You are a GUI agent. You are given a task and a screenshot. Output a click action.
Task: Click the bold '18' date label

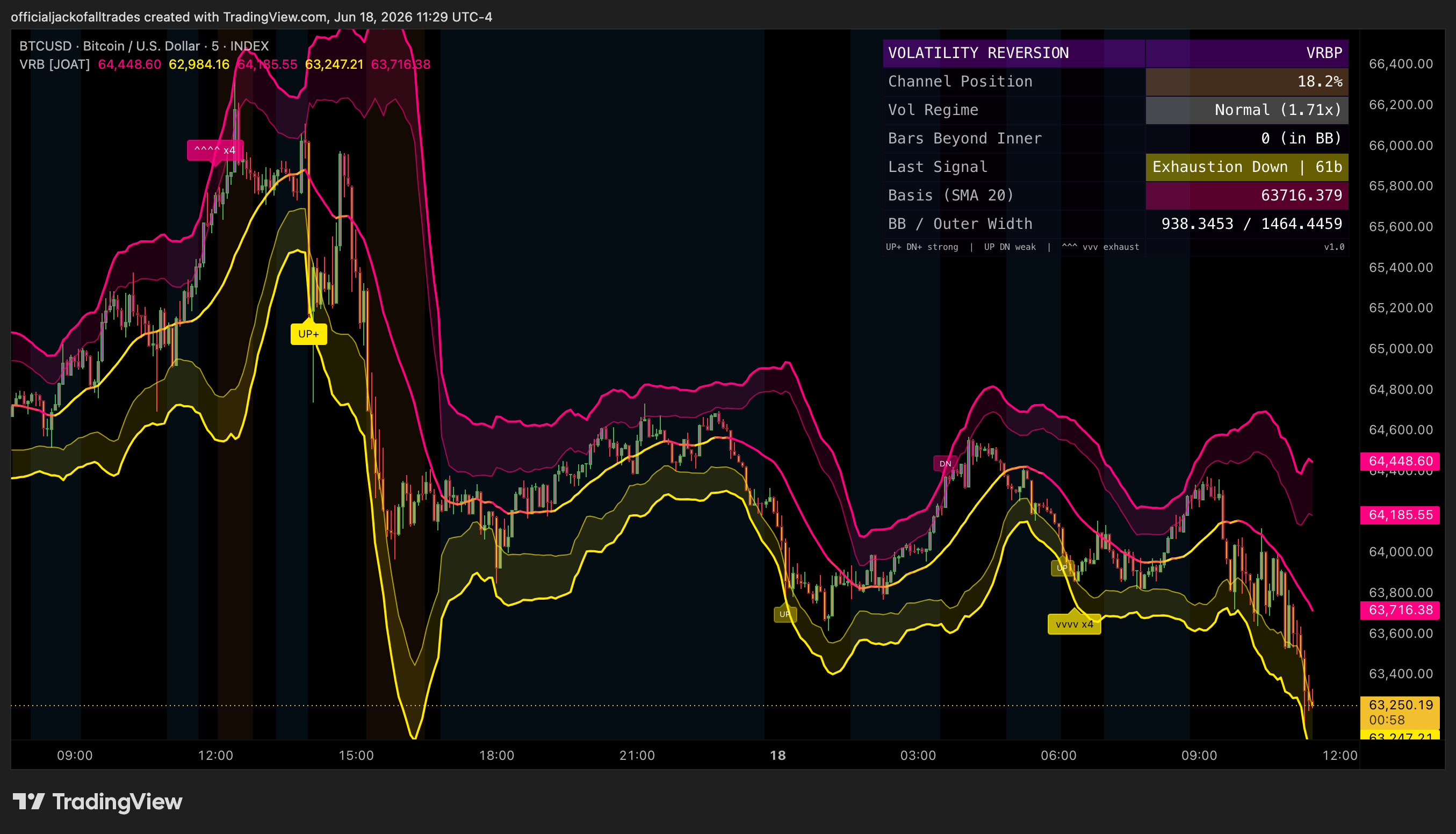(777, 756)
